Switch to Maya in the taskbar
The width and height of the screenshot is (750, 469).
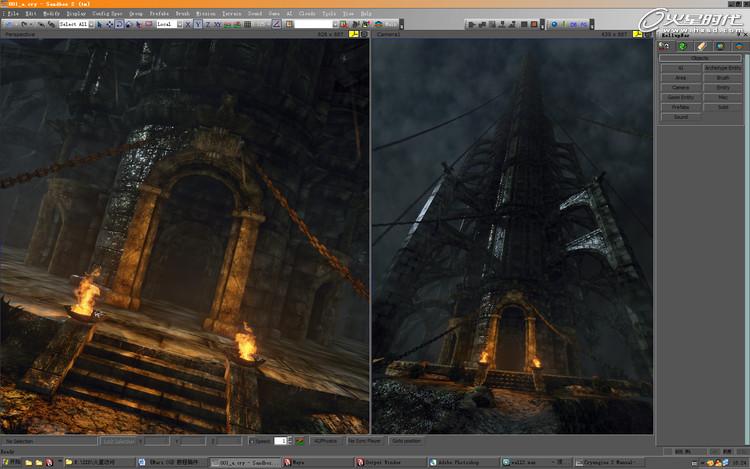coord(316,462)
